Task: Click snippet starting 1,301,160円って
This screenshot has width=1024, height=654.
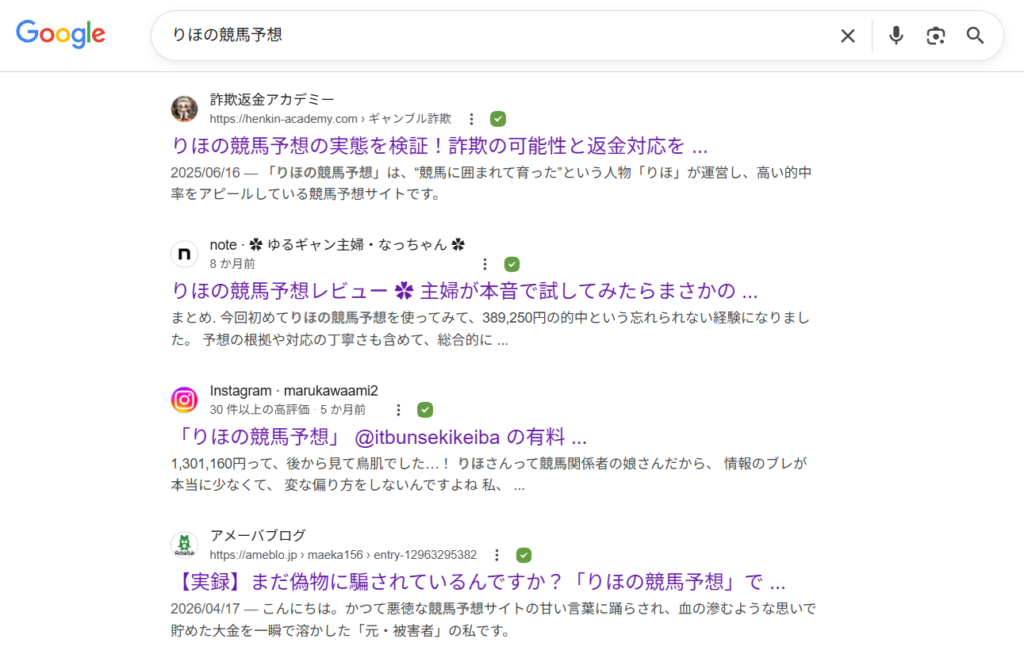Action: (x=489, y=474)
